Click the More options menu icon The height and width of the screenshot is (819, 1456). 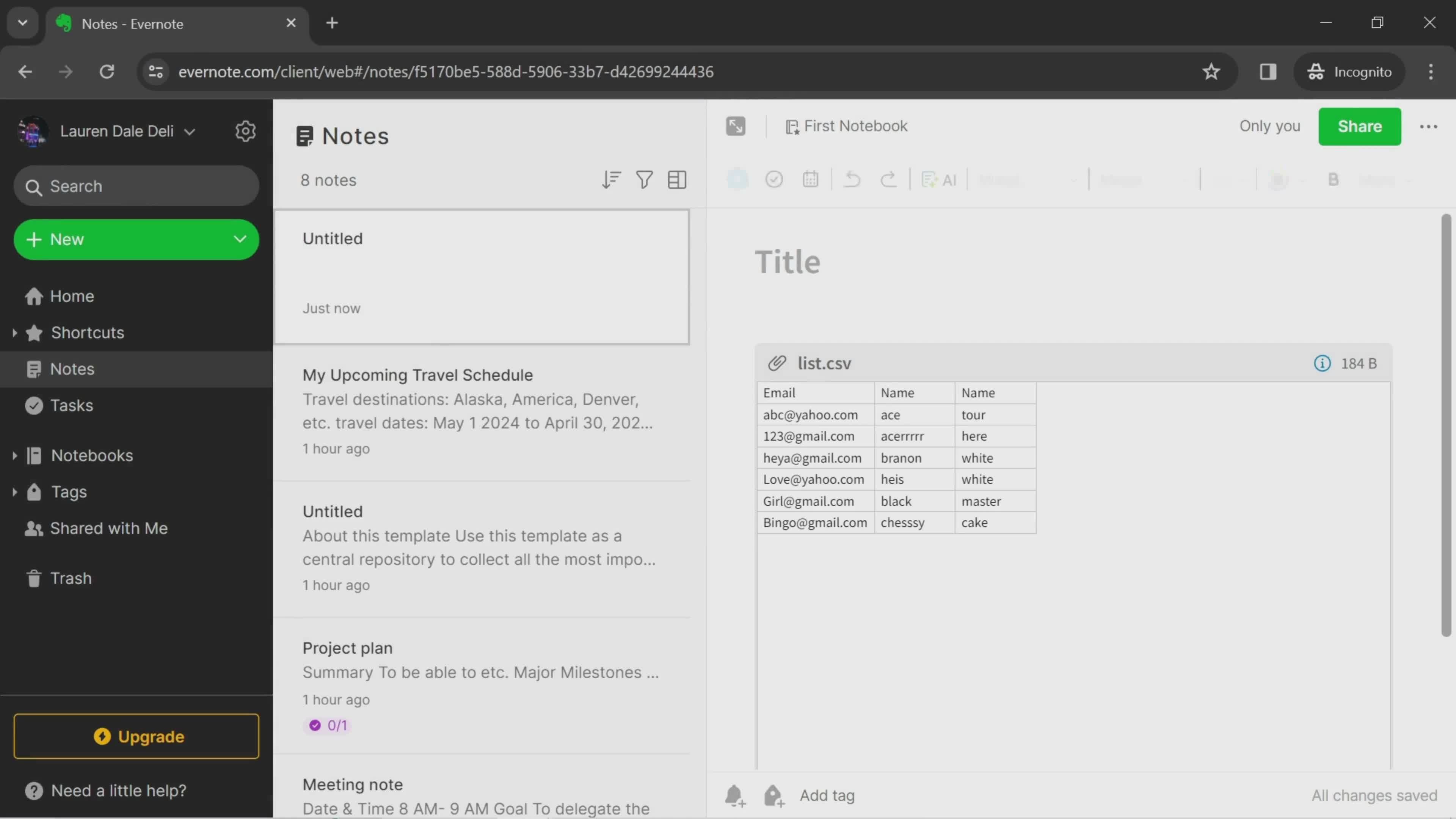[1428, 126]
